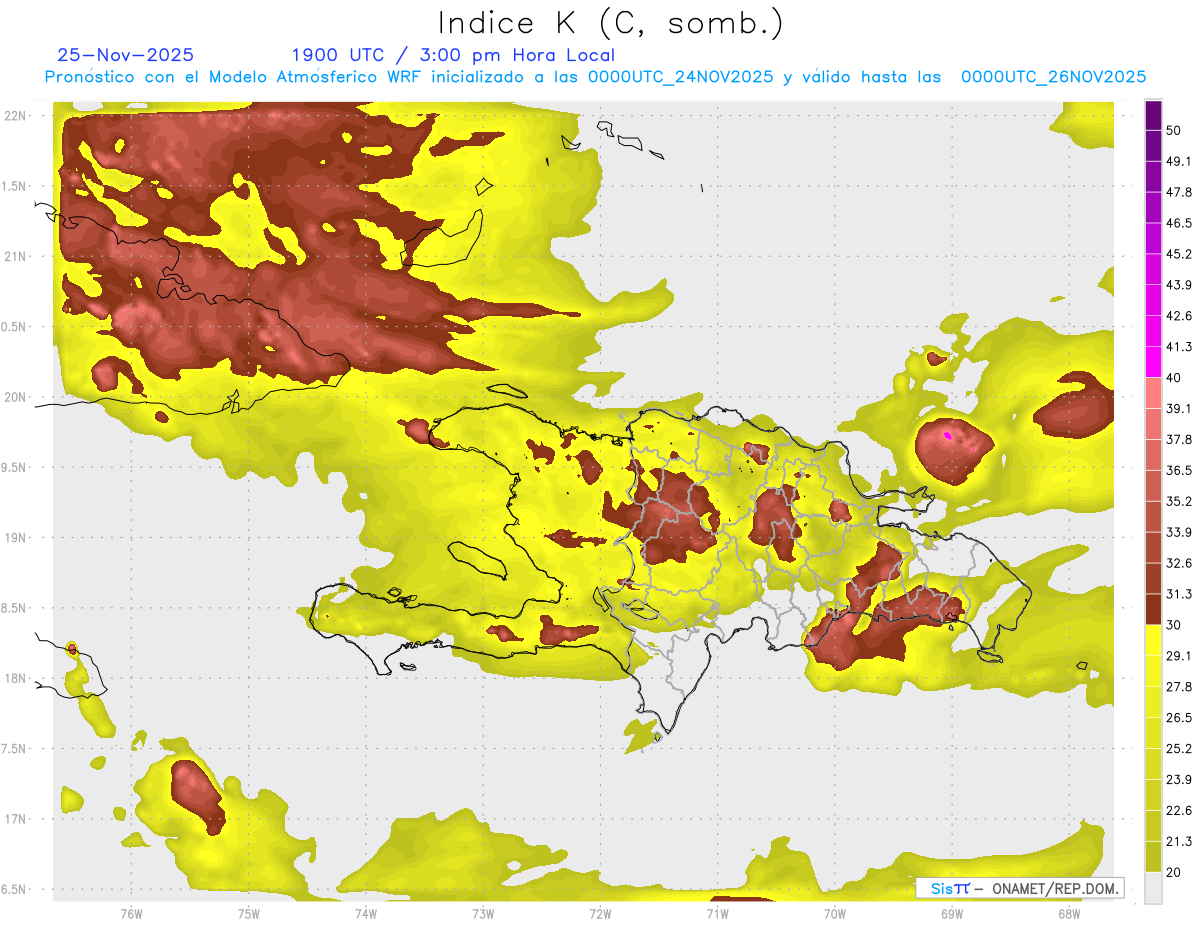Screen dimensions: 1200x927
Task: Pick the legend value "27.8"
Action: pyautogui.click(x=1179, y=687)
